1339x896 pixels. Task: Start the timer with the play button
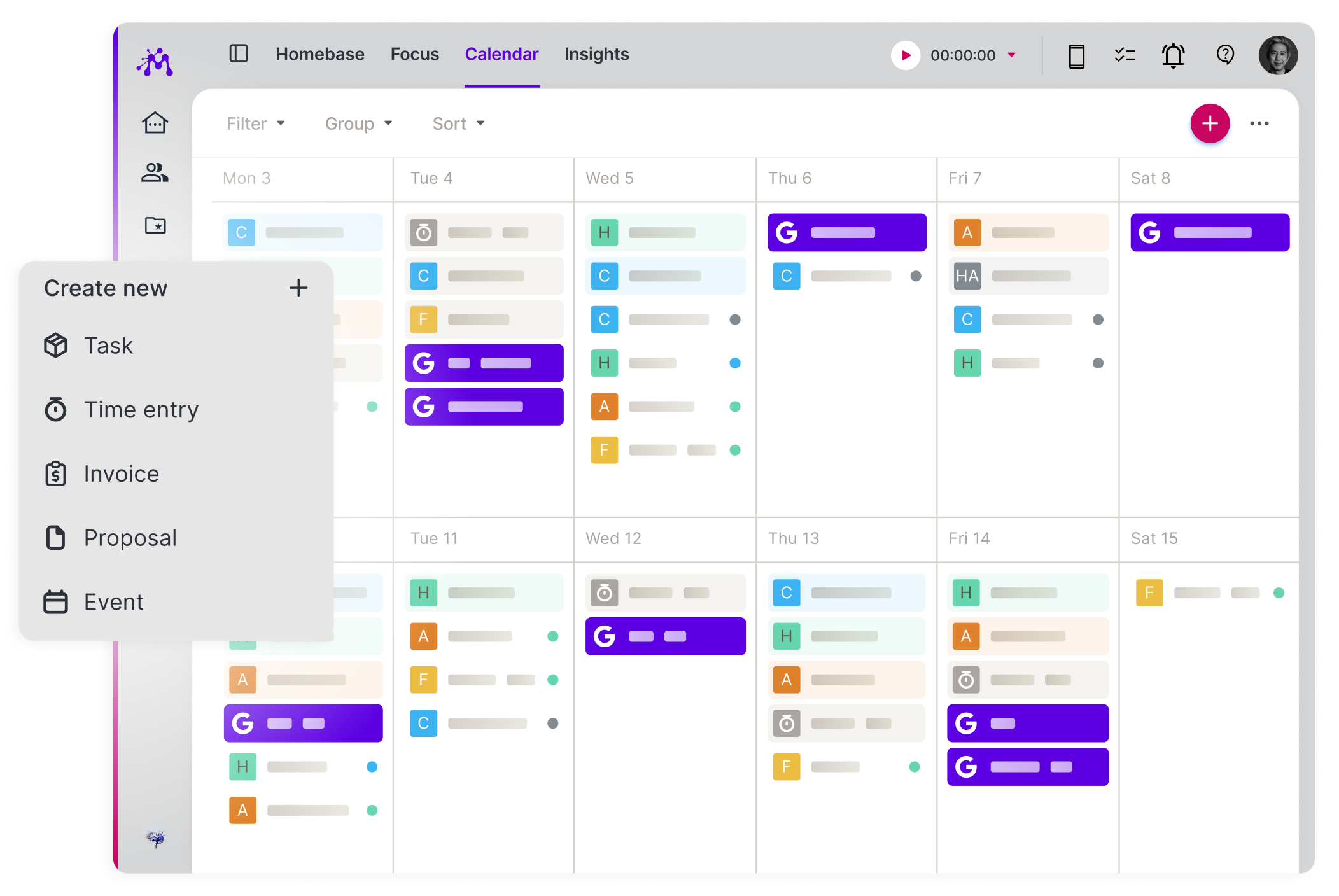[x=905, y=55]
